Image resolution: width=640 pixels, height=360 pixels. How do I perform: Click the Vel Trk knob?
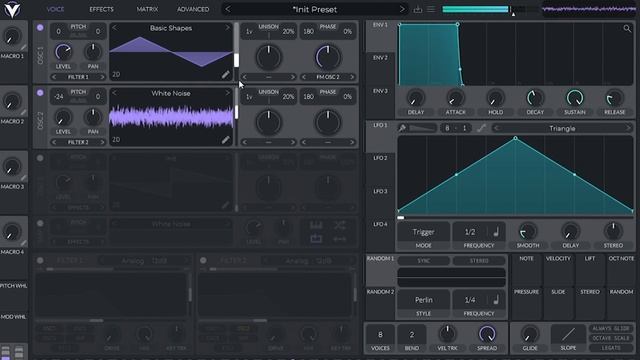(447, 334)
